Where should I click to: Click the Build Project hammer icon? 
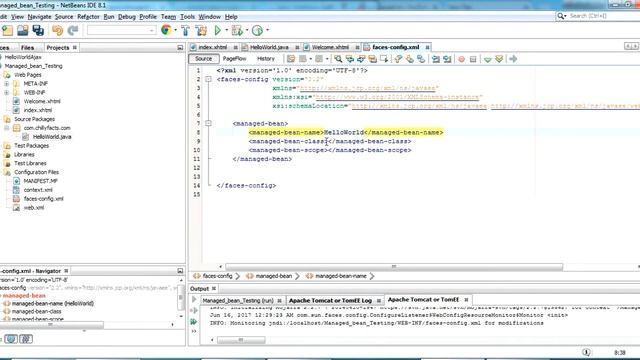(x=185, y=30)
